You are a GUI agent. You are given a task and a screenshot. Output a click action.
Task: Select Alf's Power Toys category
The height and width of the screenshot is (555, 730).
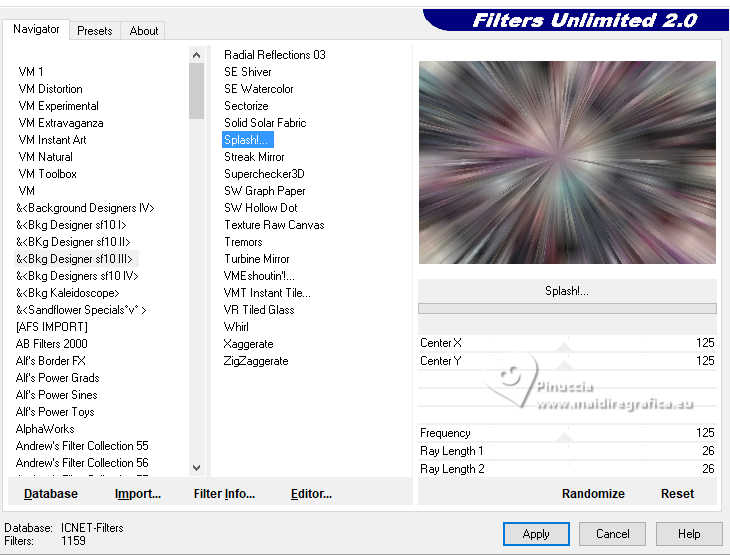(55, 412)
